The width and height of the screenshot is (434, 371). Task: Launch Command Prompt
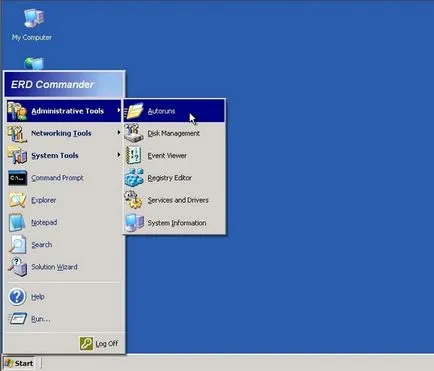(x=64, y=178)
